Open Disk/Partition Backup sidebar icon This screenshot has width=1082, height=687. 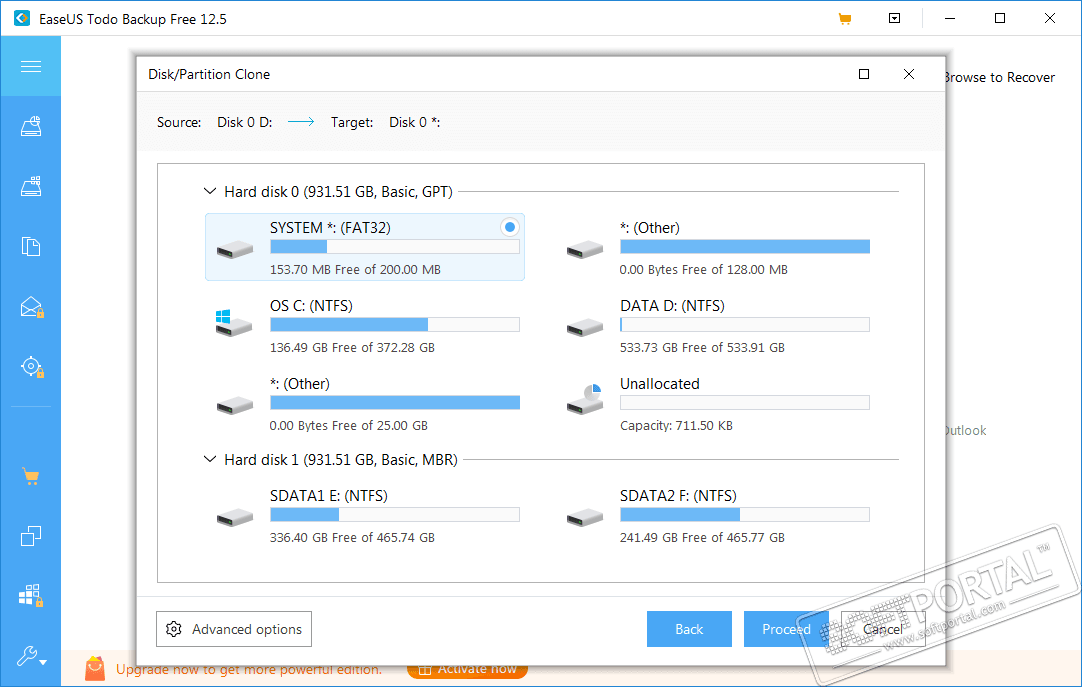[x=31, y=126]
